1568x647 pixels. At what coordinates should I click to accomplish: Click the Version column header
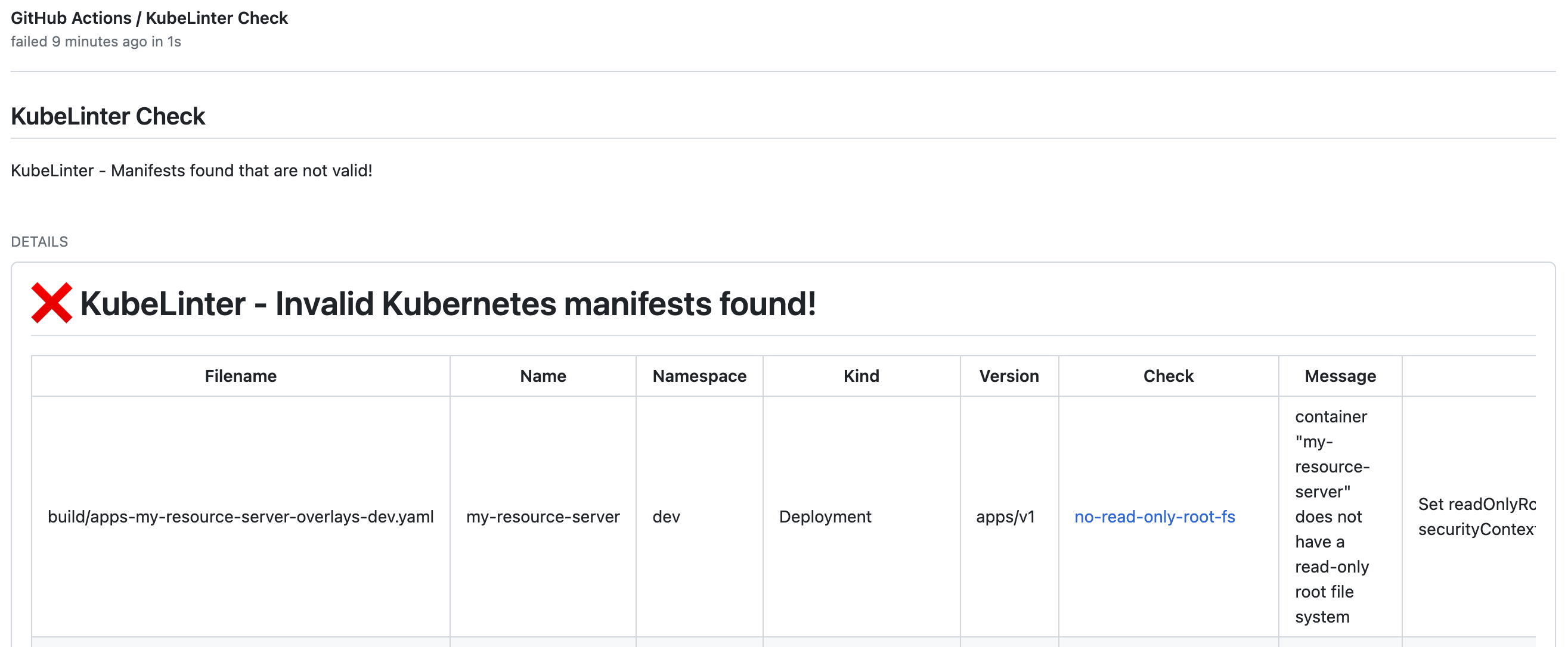pos(1009,376)
